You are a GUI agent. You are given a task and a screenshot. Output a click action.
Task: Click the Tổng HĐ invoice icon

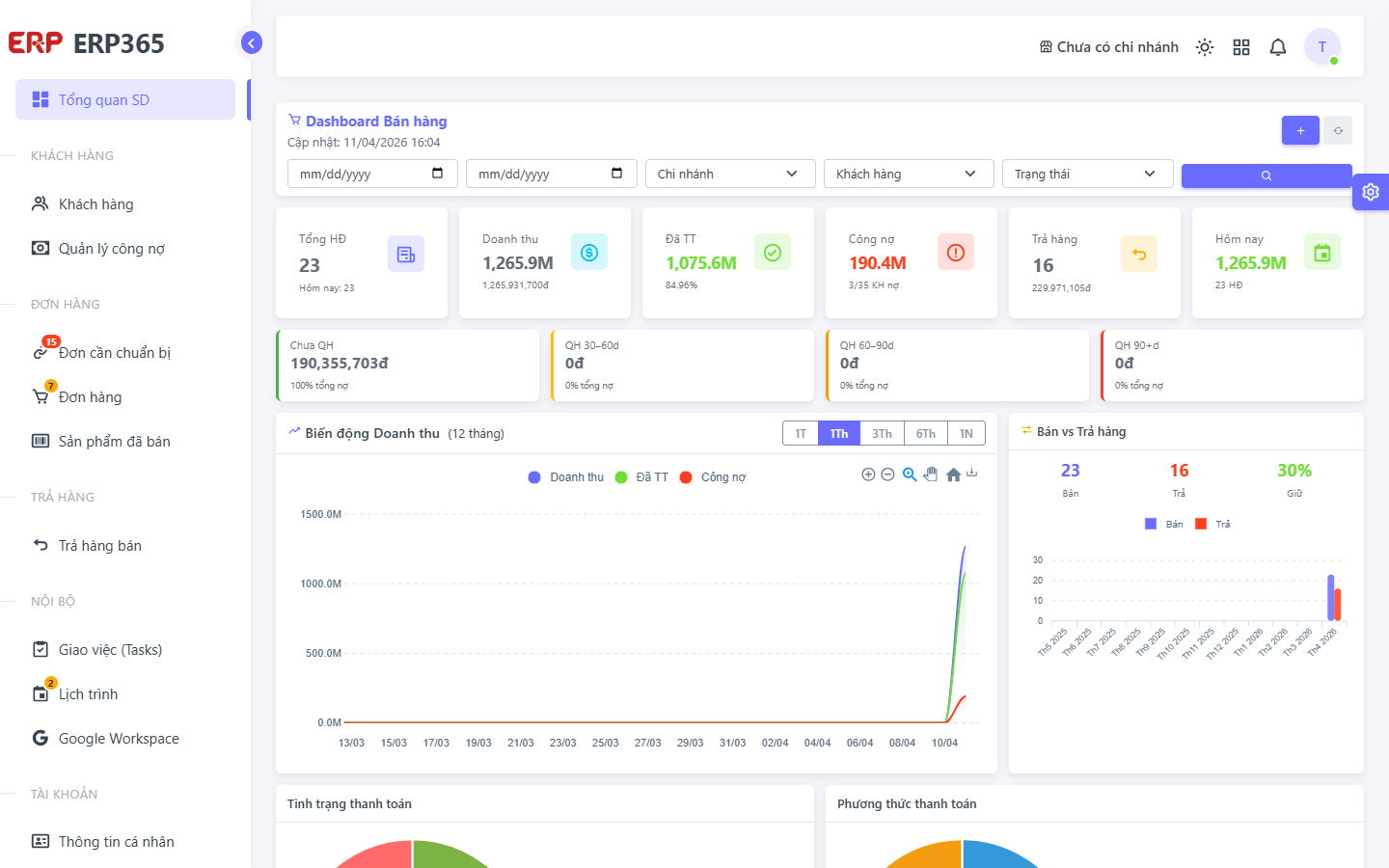coord(406,254)
